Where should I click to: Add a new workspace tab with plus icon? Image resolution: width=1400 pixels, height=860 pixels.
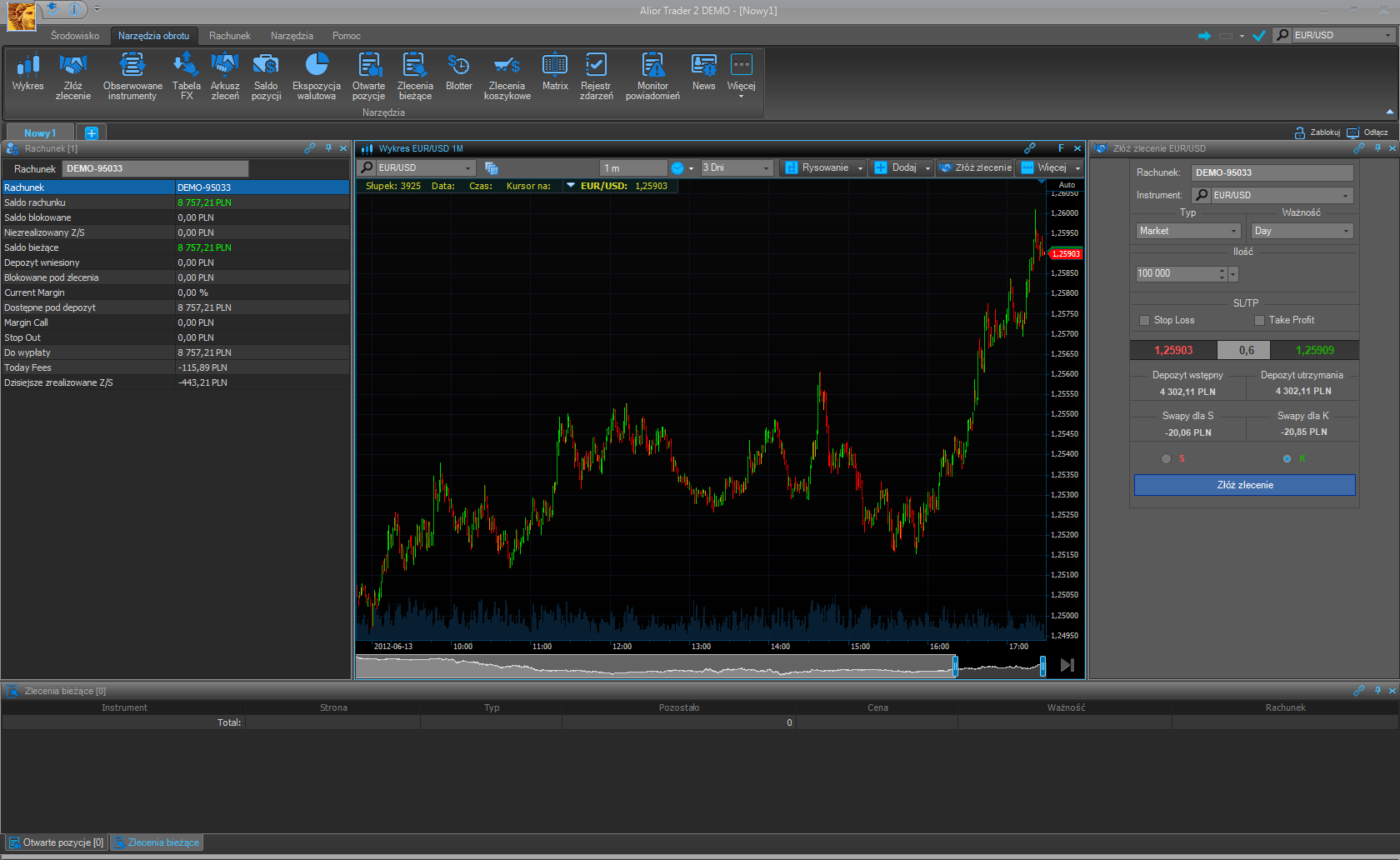92,133
